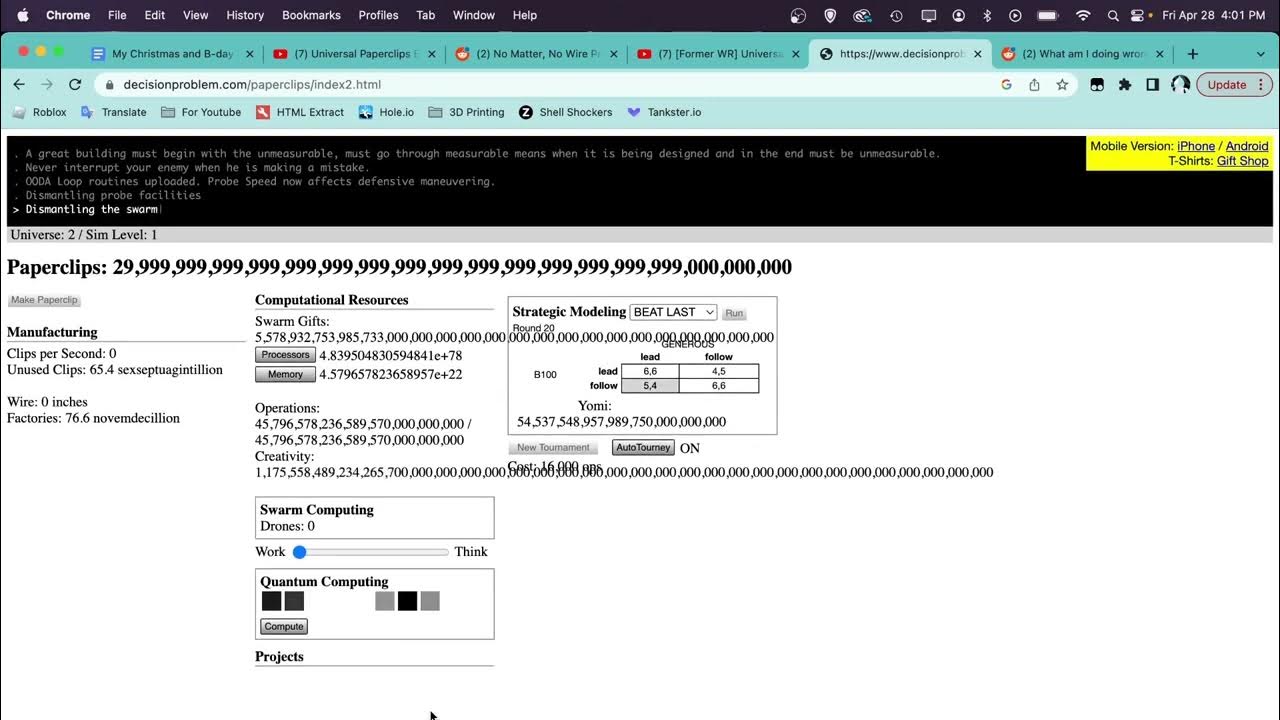
Task: Open Chrome side panel
Action: (1152, 85)
